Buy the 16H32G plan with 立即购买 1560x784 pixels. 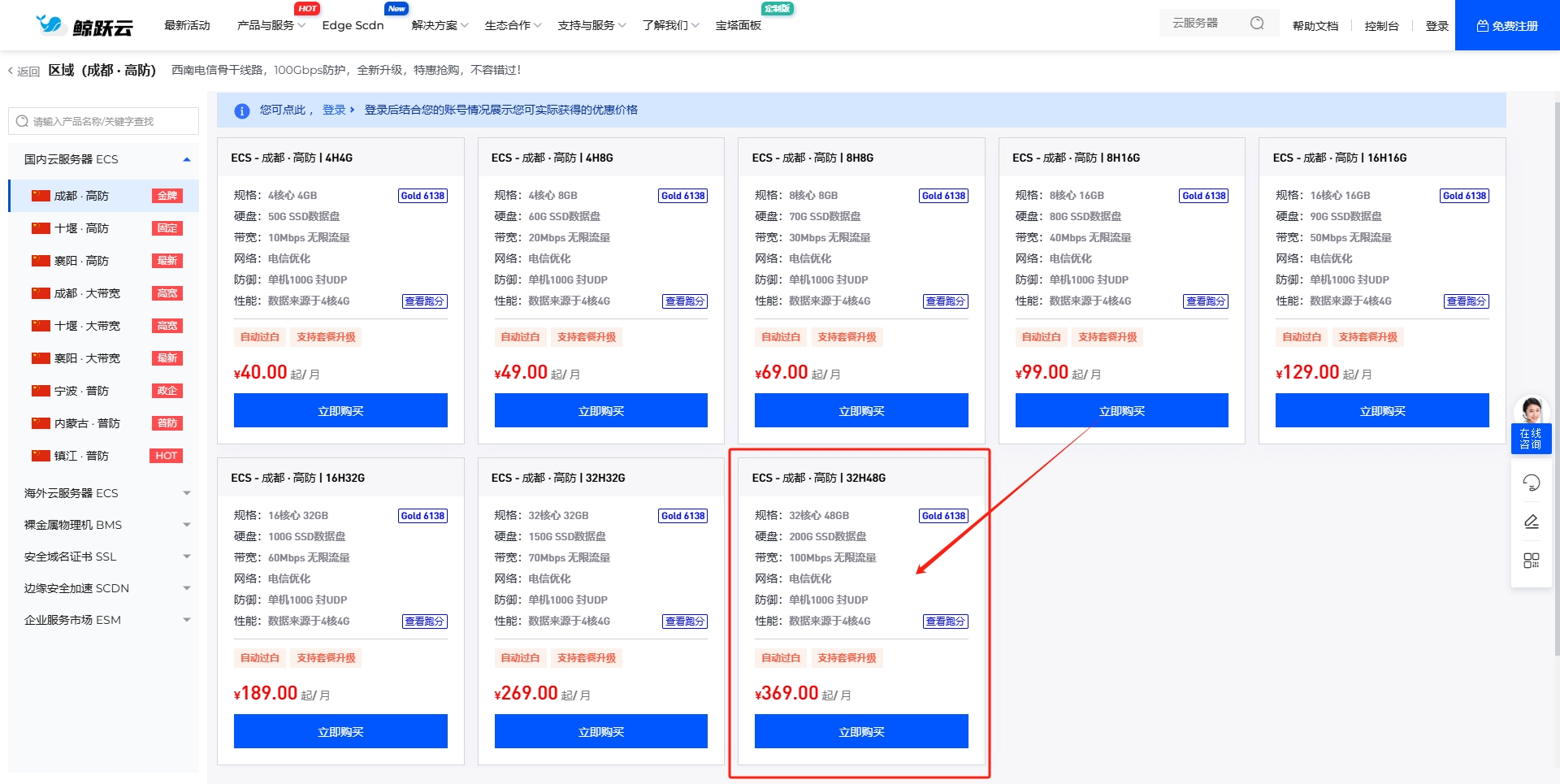[x=340, y=731]
